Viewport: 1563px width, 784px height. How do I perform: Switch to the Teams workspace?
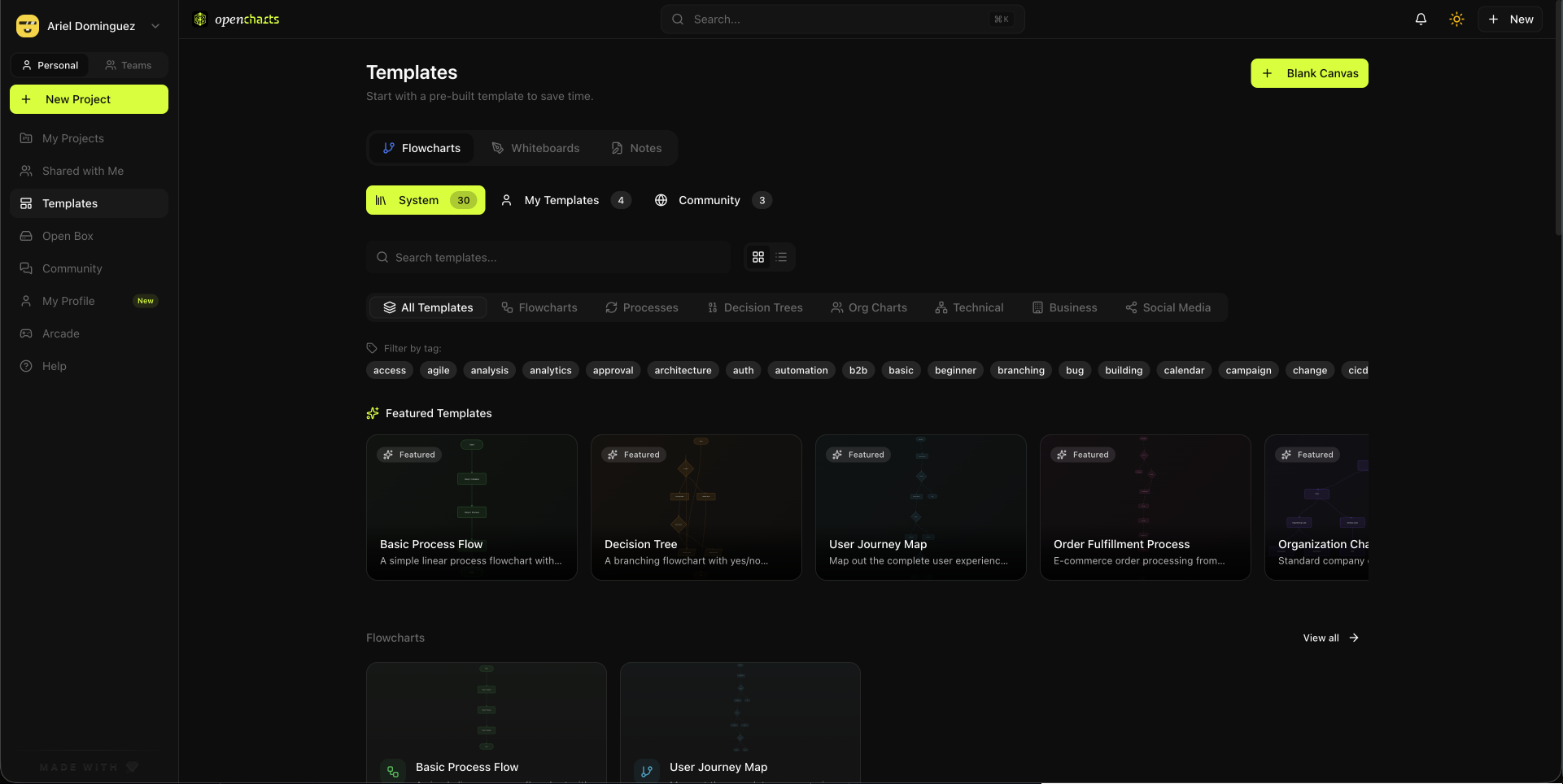(128, 65)
